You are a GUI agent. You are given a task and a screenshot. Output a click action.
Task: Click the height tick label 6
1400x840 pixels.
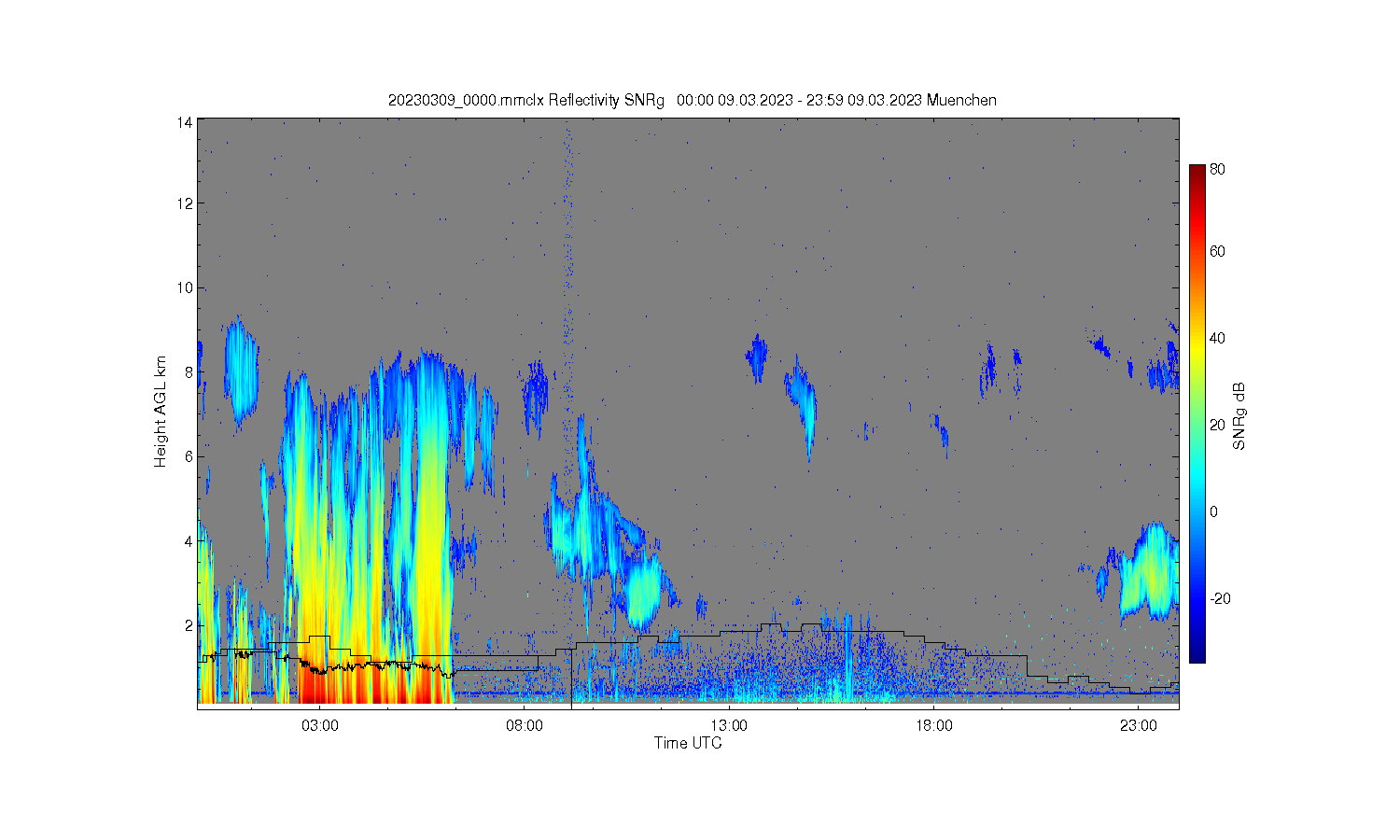click(x=189, y=456)
